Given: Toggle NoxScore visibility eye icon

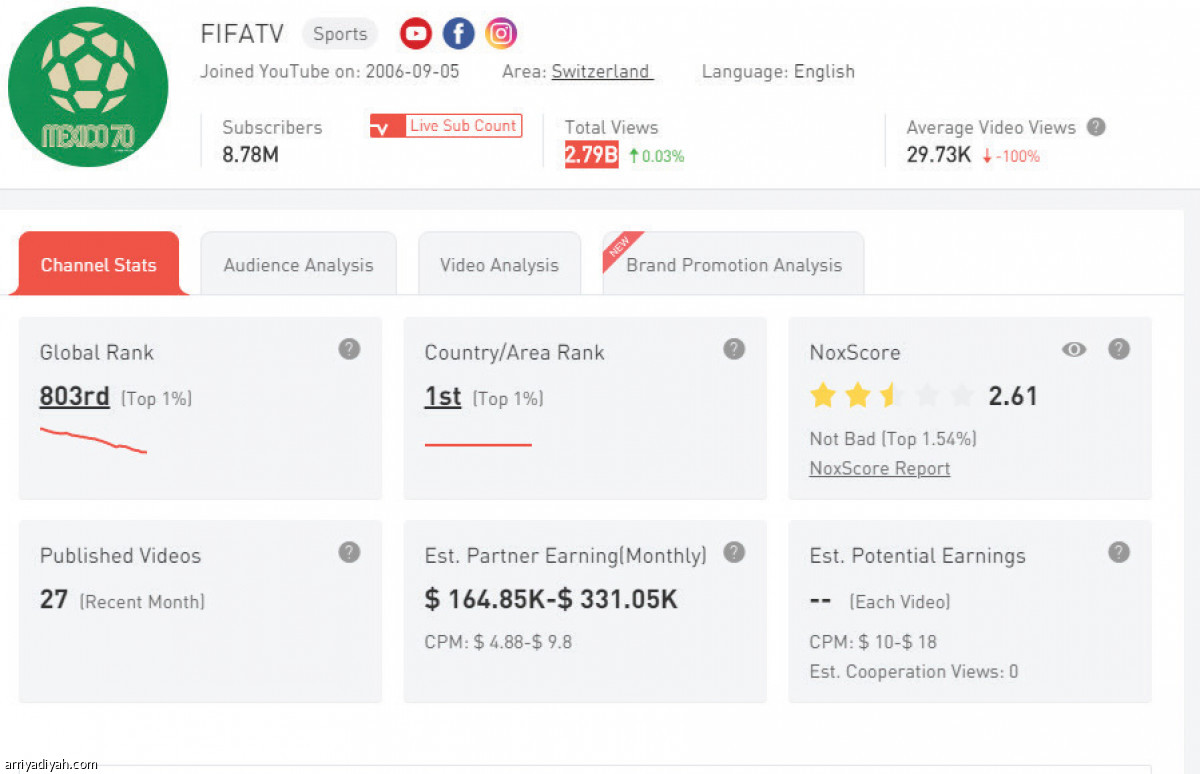Looking at the screenshot, I should pyautogui.click(x=1074, y=350).
